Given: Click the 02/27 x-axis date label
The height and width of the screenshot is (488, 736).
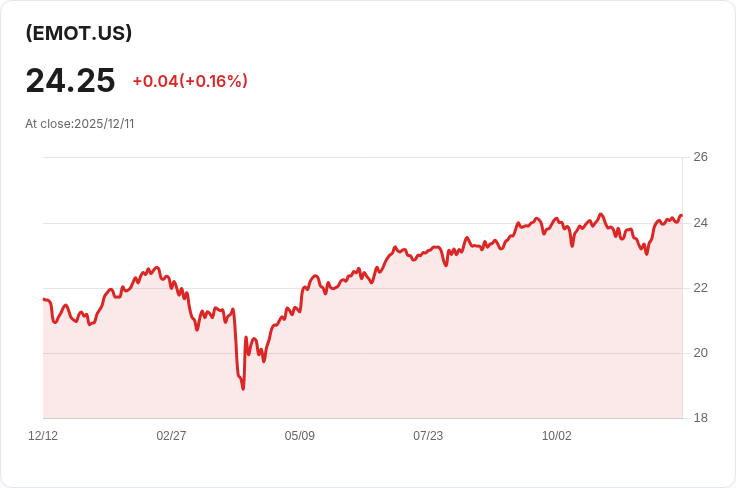Looking at the screenshot, I should [171, 436].
